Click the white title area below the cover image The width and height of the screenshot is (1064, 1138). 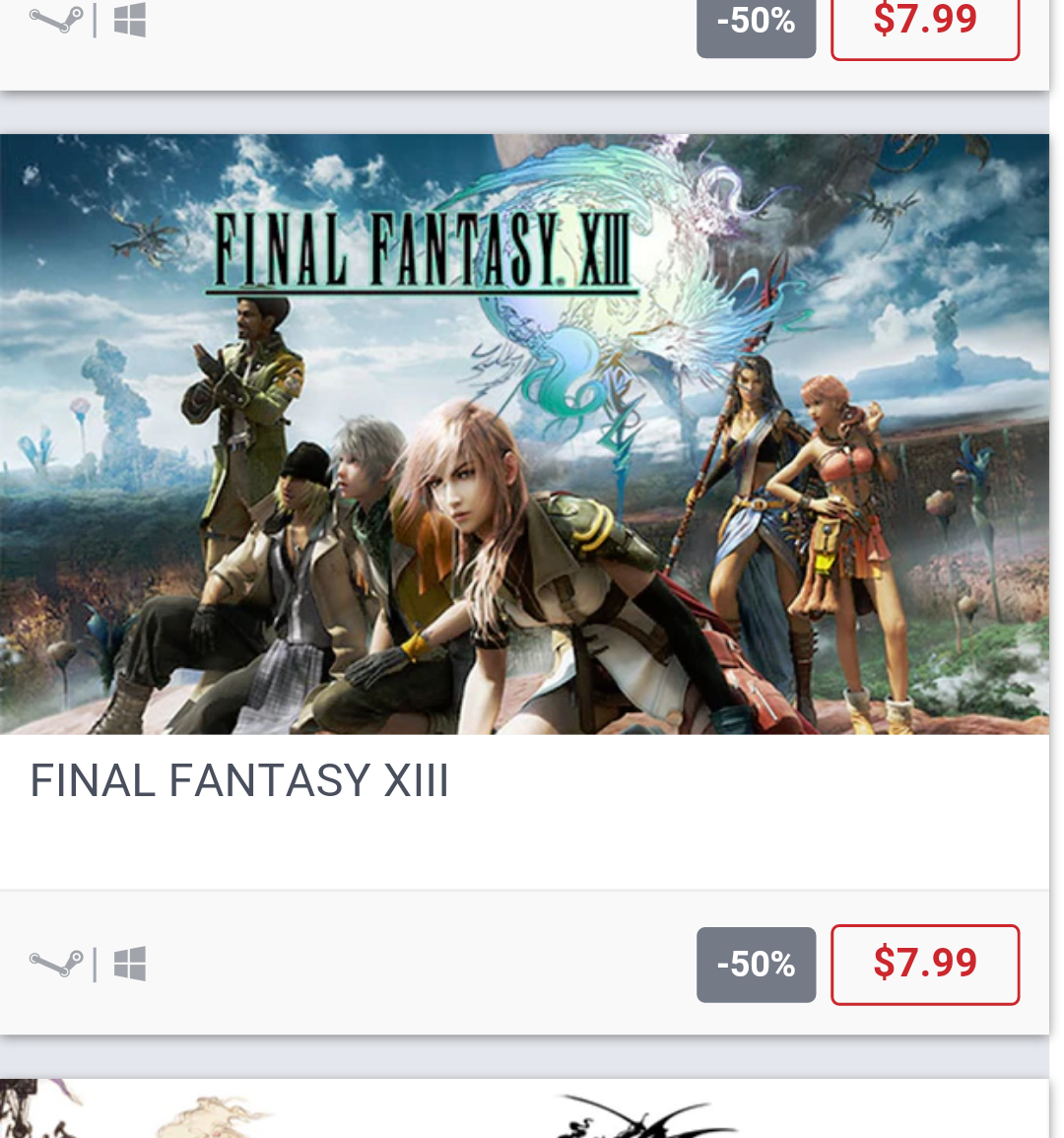[524, 812]
